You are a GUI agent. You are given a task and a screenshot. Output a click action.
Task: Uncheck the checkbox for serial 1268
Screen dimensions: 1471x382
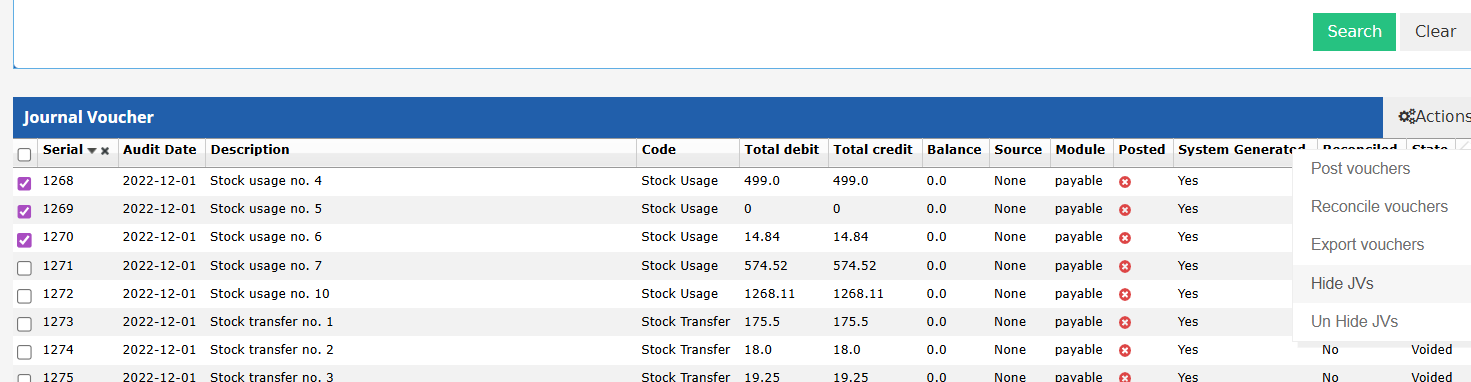(25, 183)
